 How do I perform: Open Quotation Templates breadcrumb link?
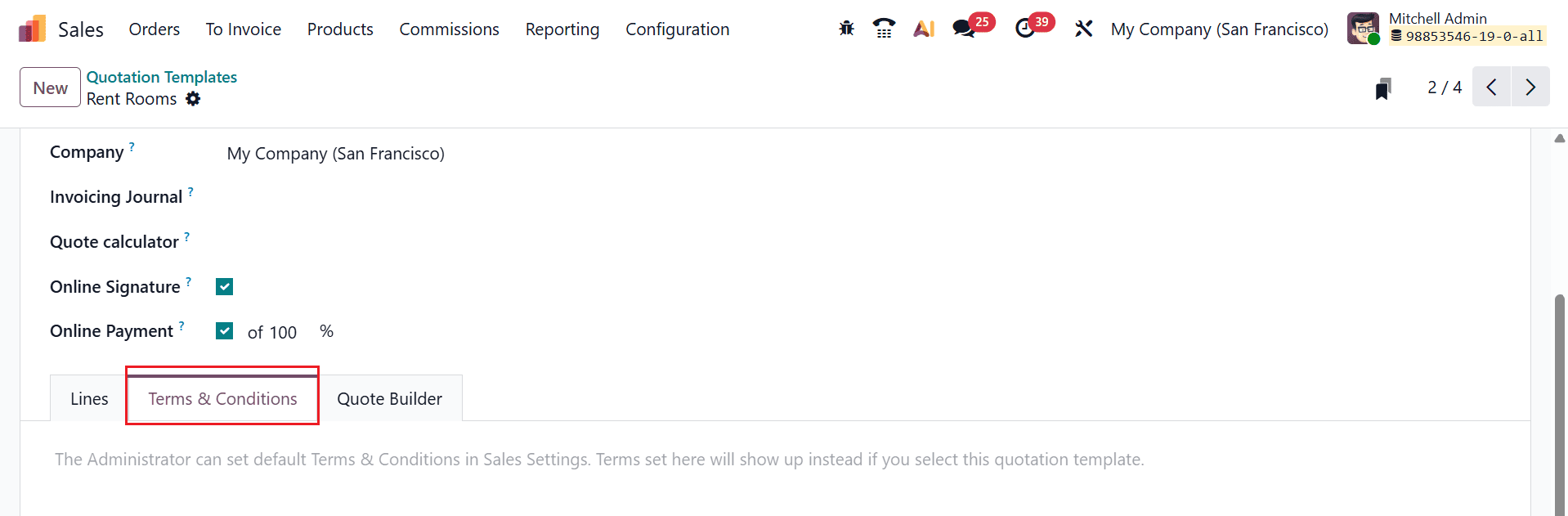pyautogui.click(x=161, y=76)
